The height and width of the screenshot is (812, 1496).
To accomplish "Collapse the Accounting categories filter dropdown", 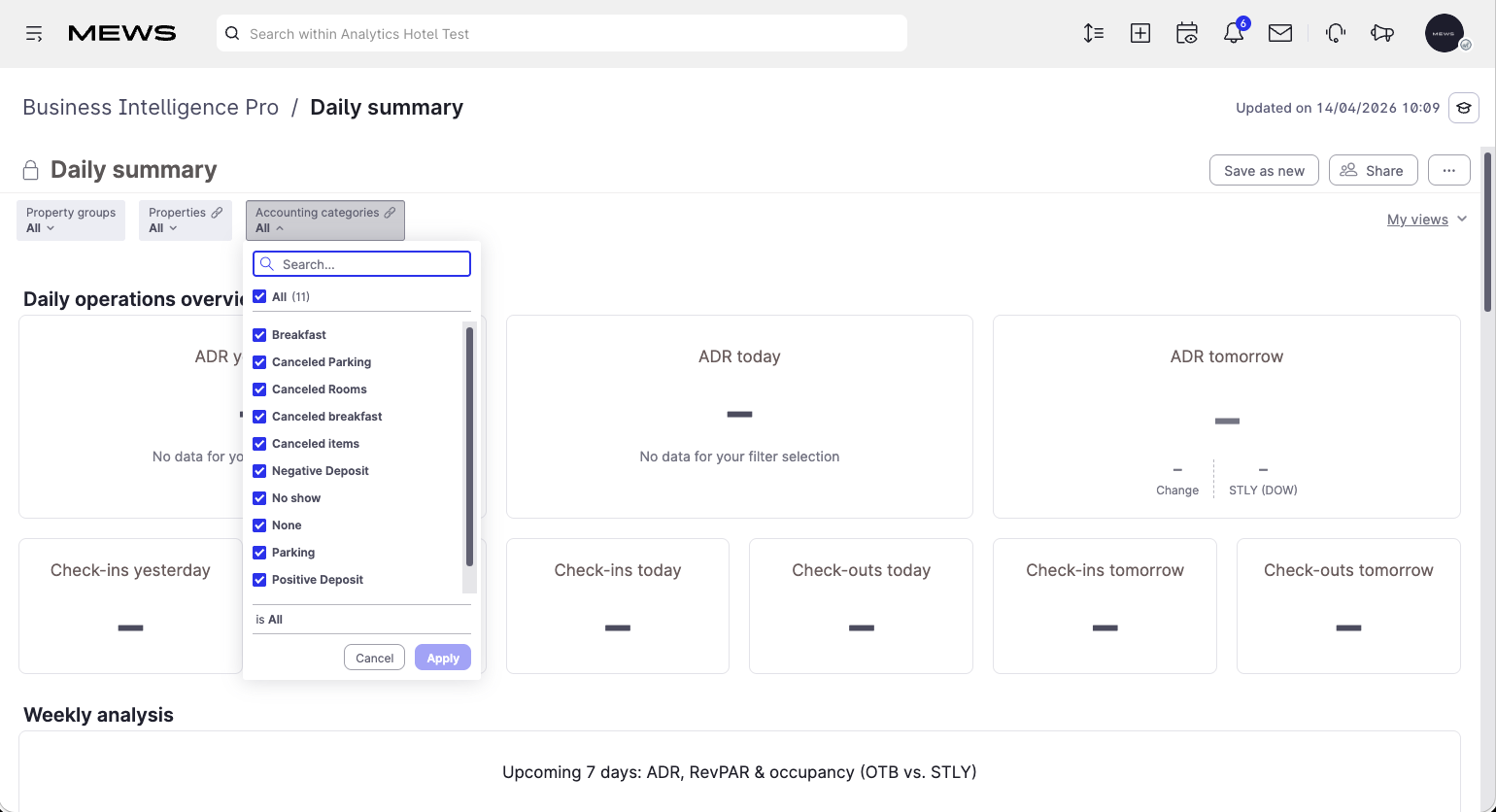I will [x=325, y=220].
